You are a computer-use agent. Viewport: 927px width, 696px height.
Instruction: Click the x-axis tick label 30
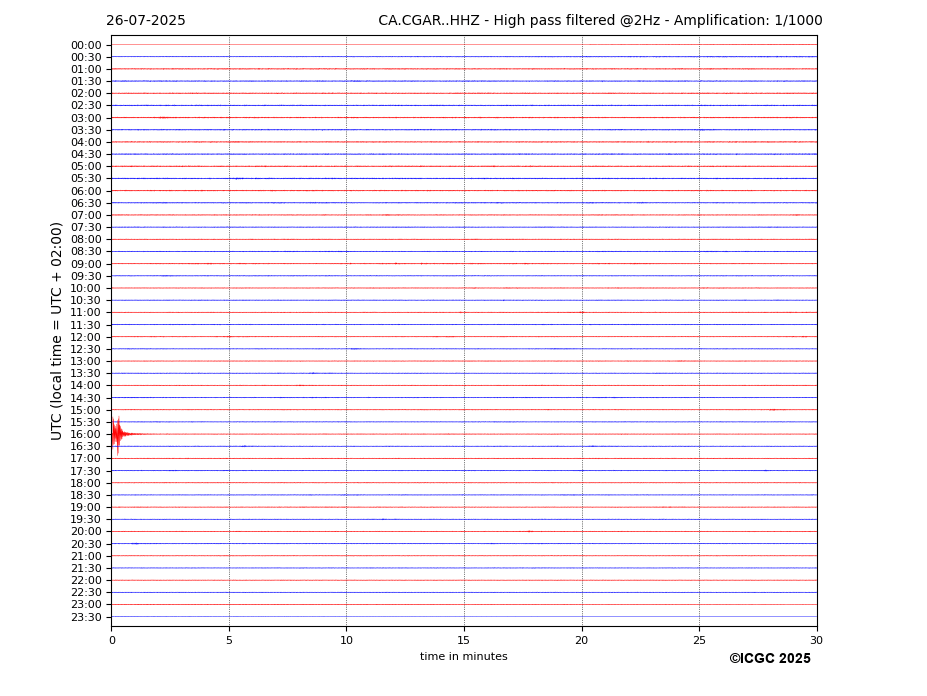816,640
